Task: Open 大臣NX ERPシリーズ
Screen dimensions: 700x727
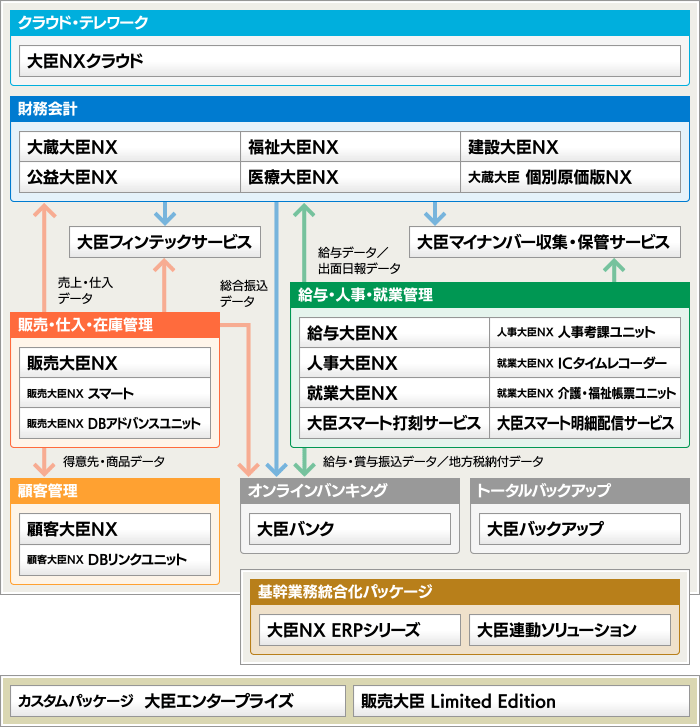Action: pos(360,630)
